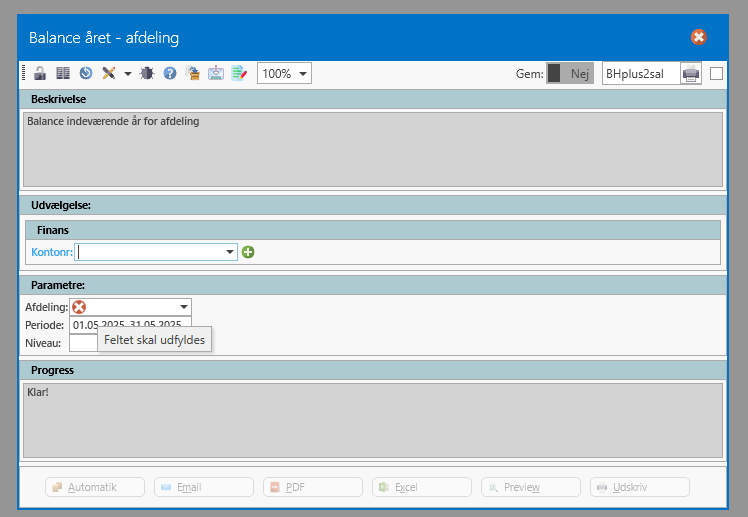Image resolution: width=748 pixels, height=517 pixels.
Task: Click the bug debug icon
Action: click(x=147, y=73)
